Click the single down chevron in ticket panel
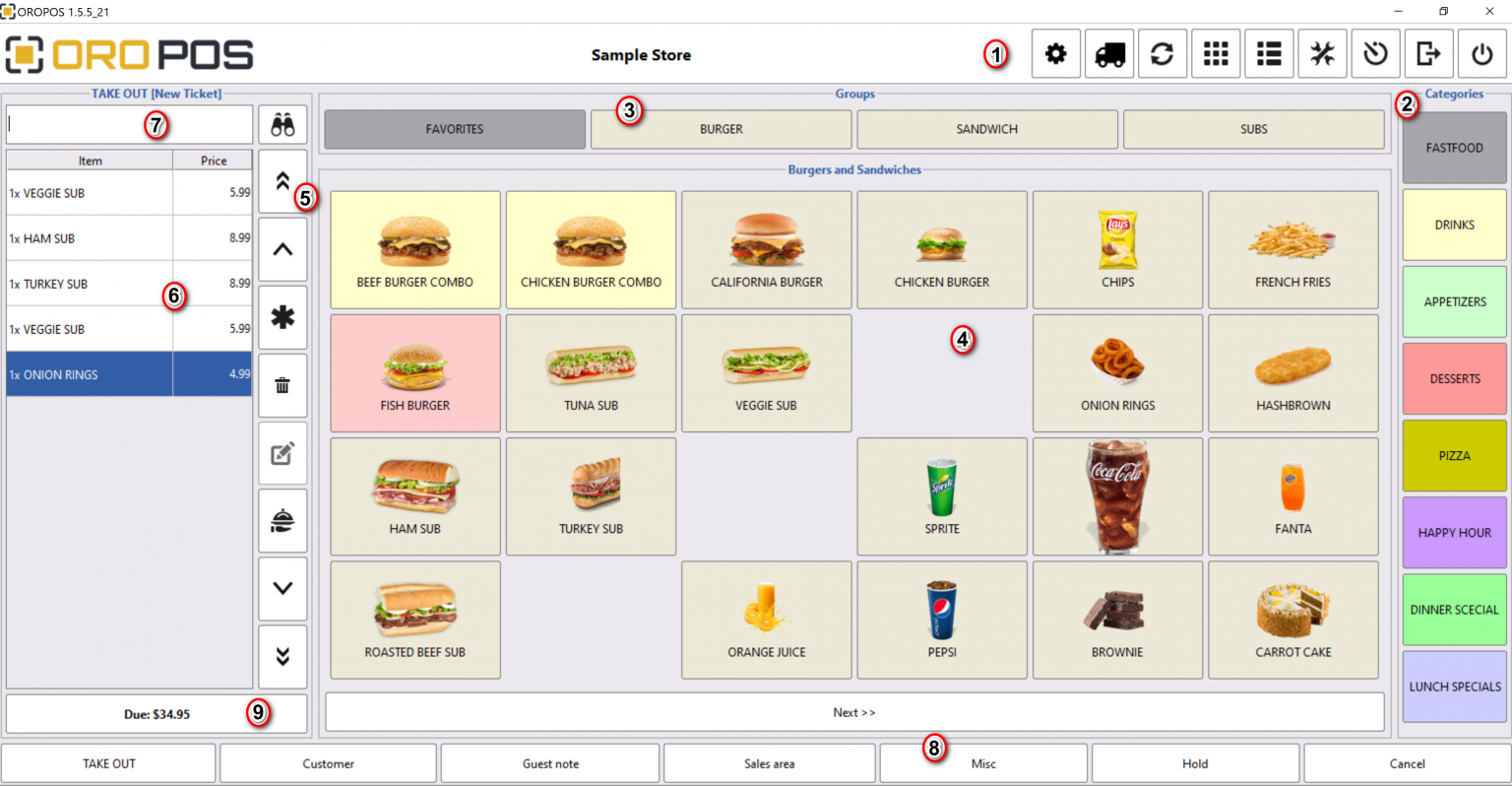1512x787 pixels. tap(283, 588)
